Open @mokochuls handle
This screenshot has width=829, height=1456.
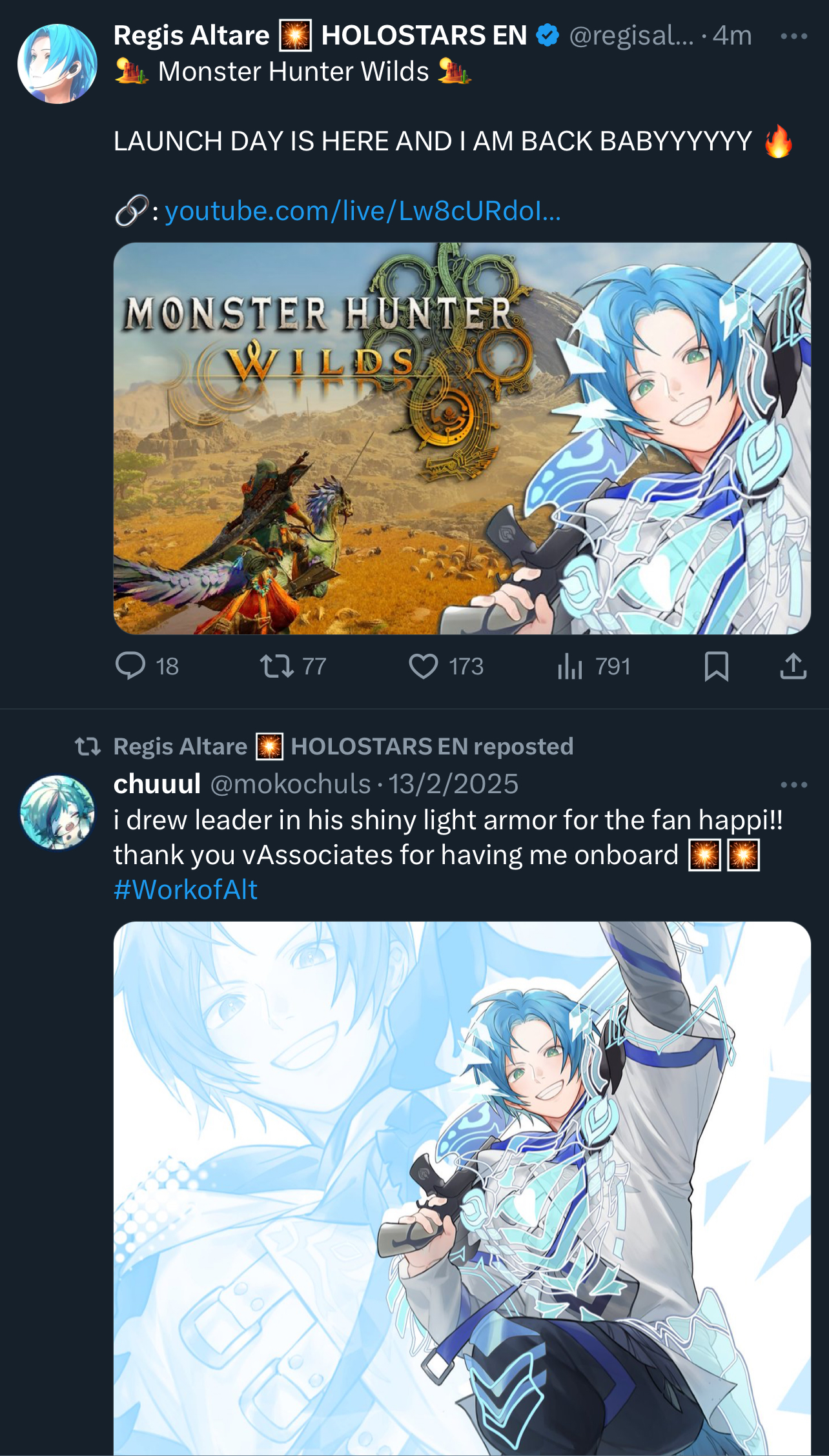pyautogui.click(x=291, y=784)
